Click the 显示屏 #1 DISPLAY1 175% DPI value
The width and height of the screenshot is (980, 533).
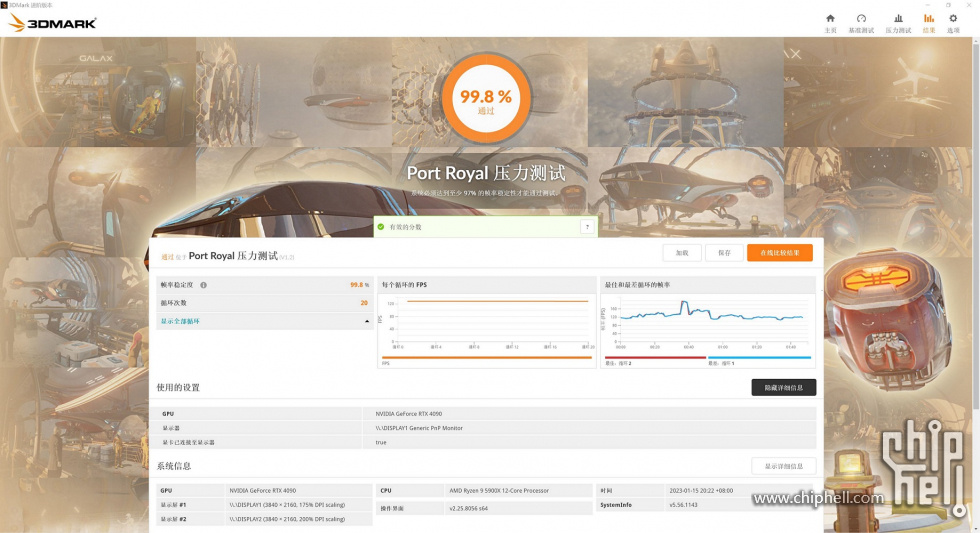[287, 505]
